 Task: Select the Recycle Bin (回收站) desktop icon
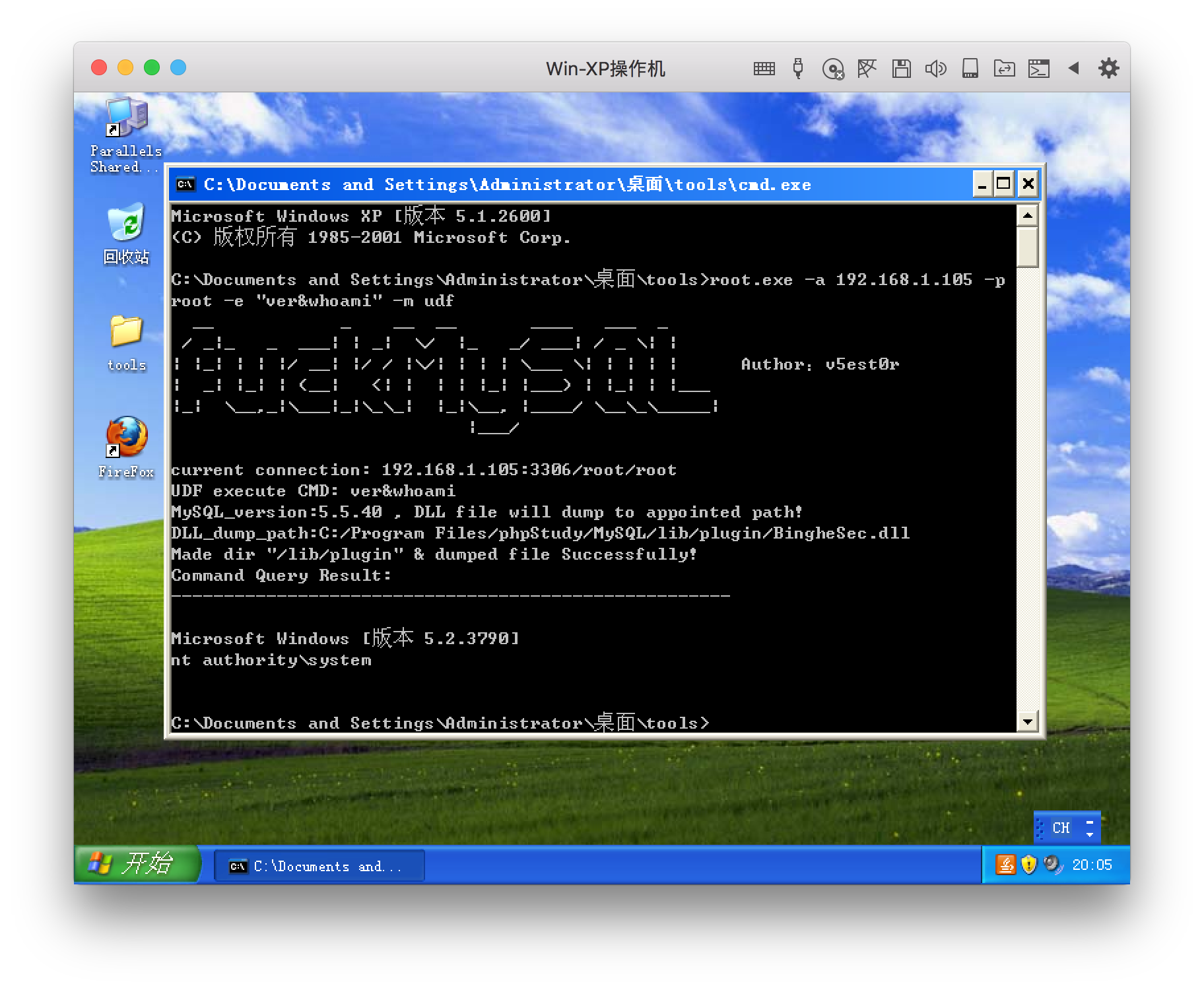(126, 234)
